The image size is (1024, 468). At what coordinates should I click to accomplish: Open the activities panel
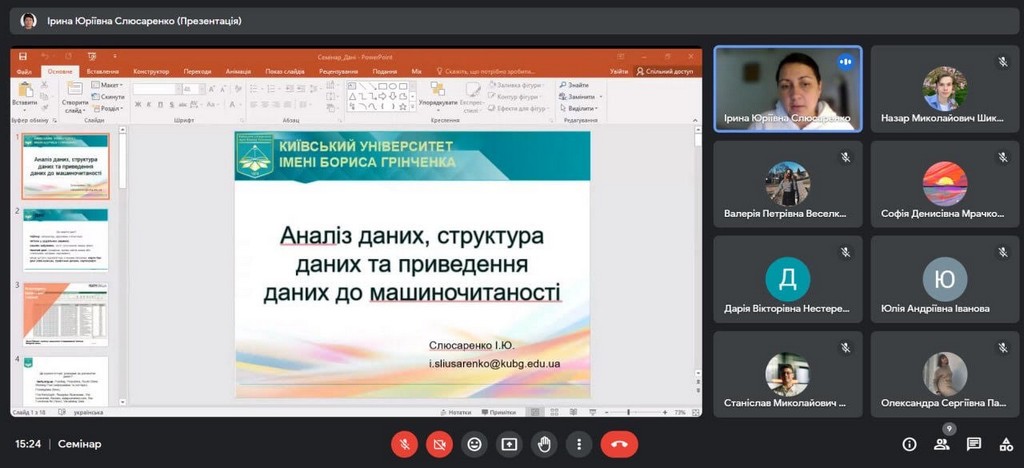[x=1005, y=444]
